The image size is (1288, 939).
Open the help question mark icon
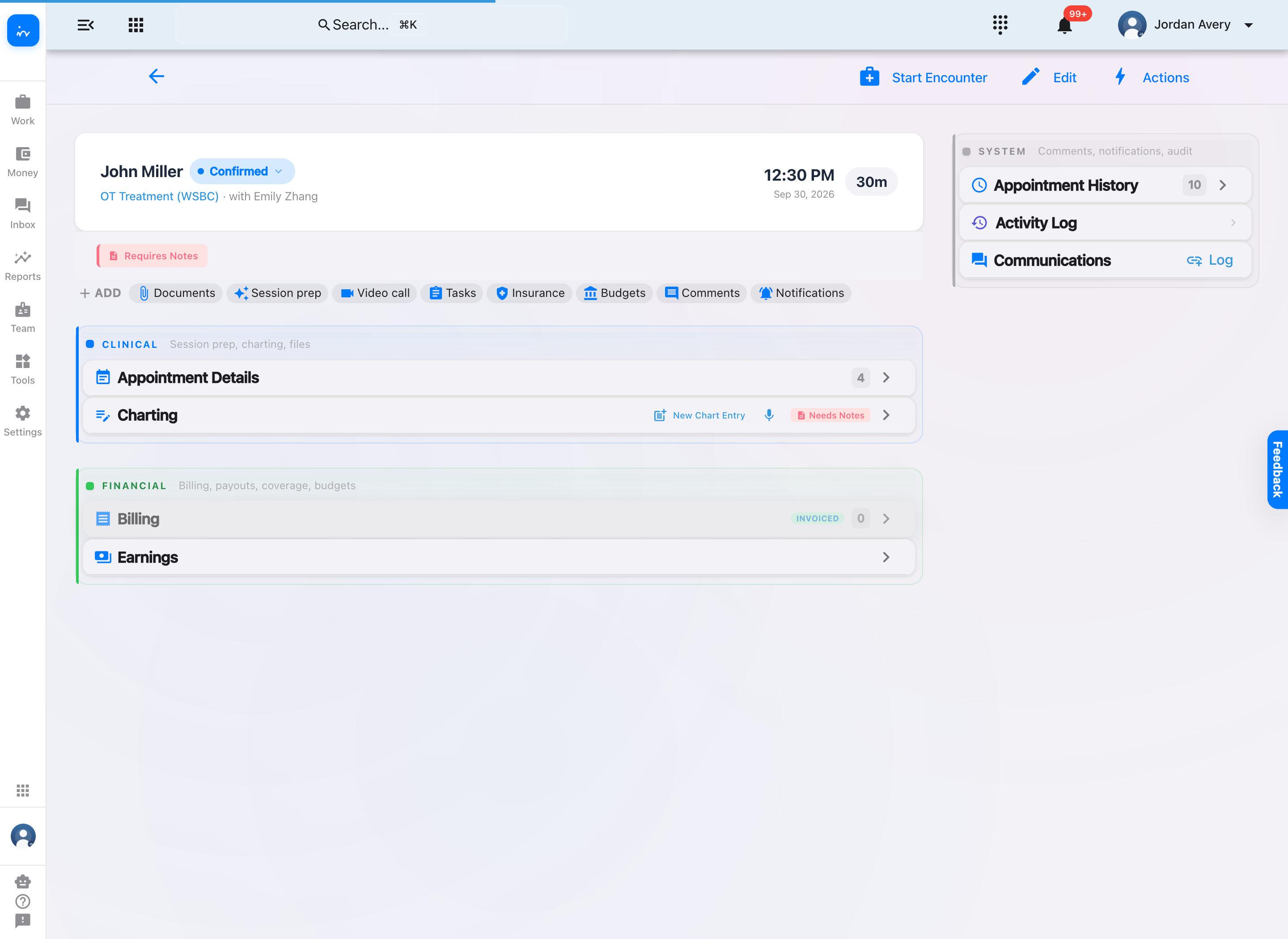[23, 901]
